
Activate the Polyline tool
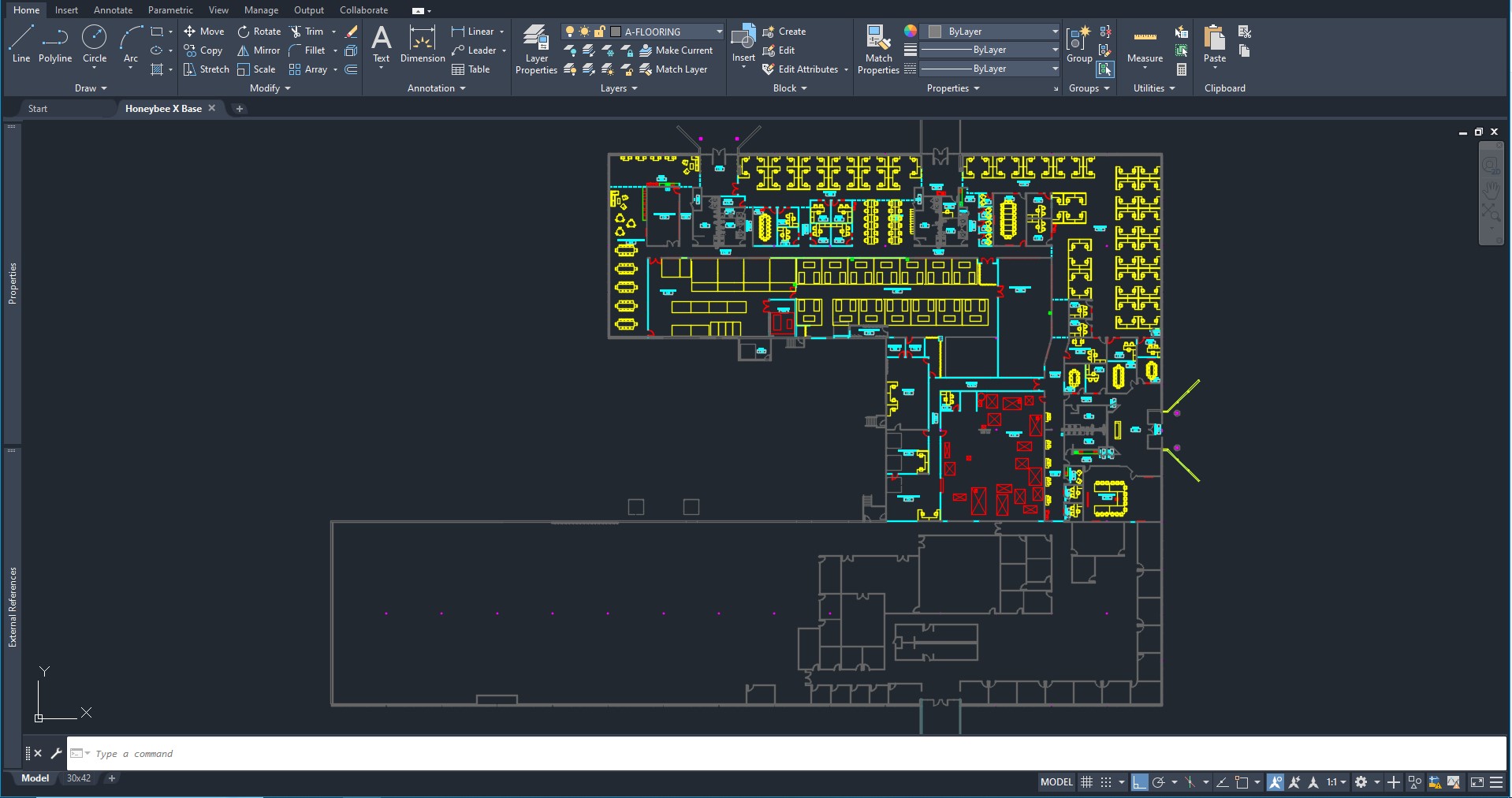tap(55, 43)
